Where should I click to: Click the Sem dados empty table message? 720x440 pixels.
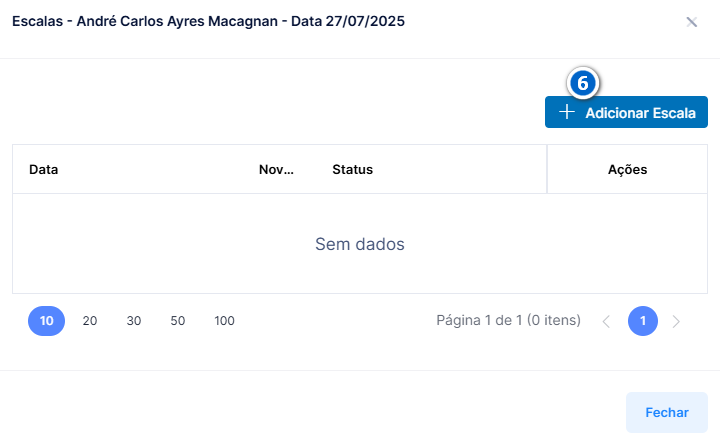pos(360,244)
